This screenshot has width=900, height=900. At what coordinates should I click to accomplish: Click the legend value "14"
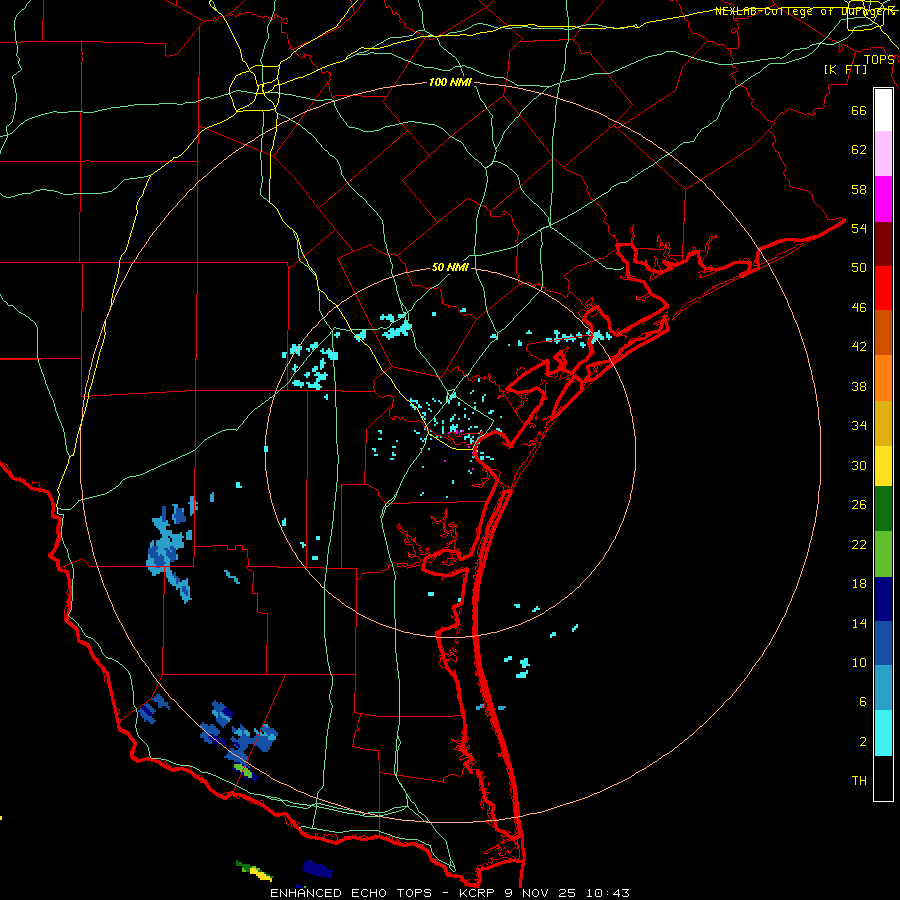[859, 623]
